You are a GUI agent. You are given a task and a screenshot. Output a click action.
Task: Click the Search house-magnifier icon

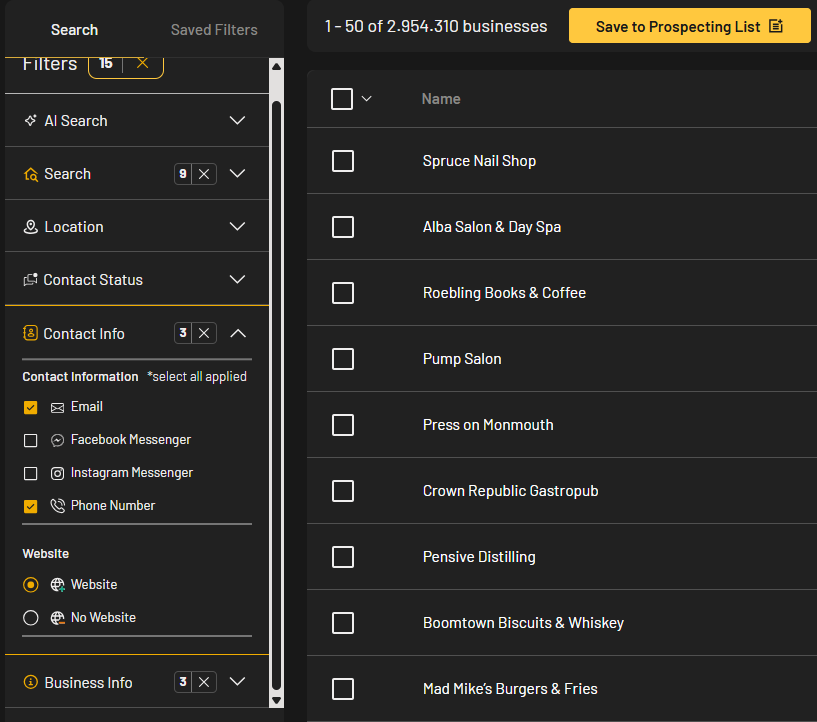(31, 174)
